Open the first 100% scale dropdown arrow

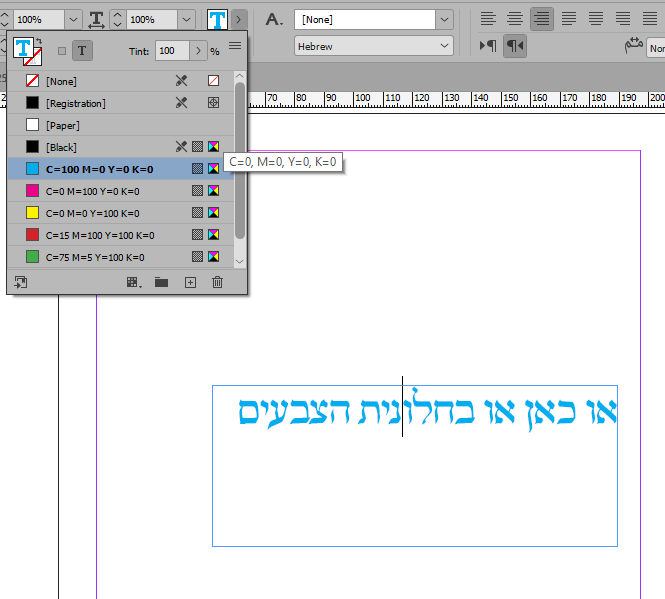click(x=73, y=20)
